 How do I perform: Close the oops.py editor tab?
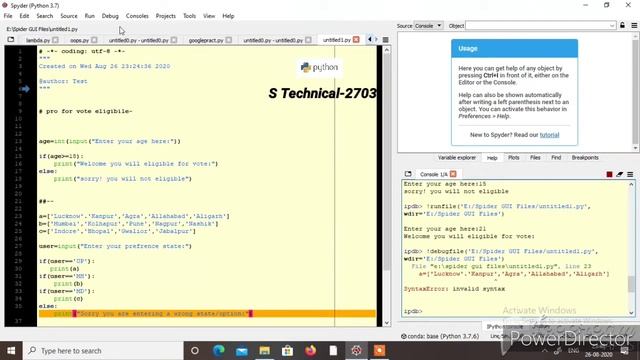[x=94, y=40]
